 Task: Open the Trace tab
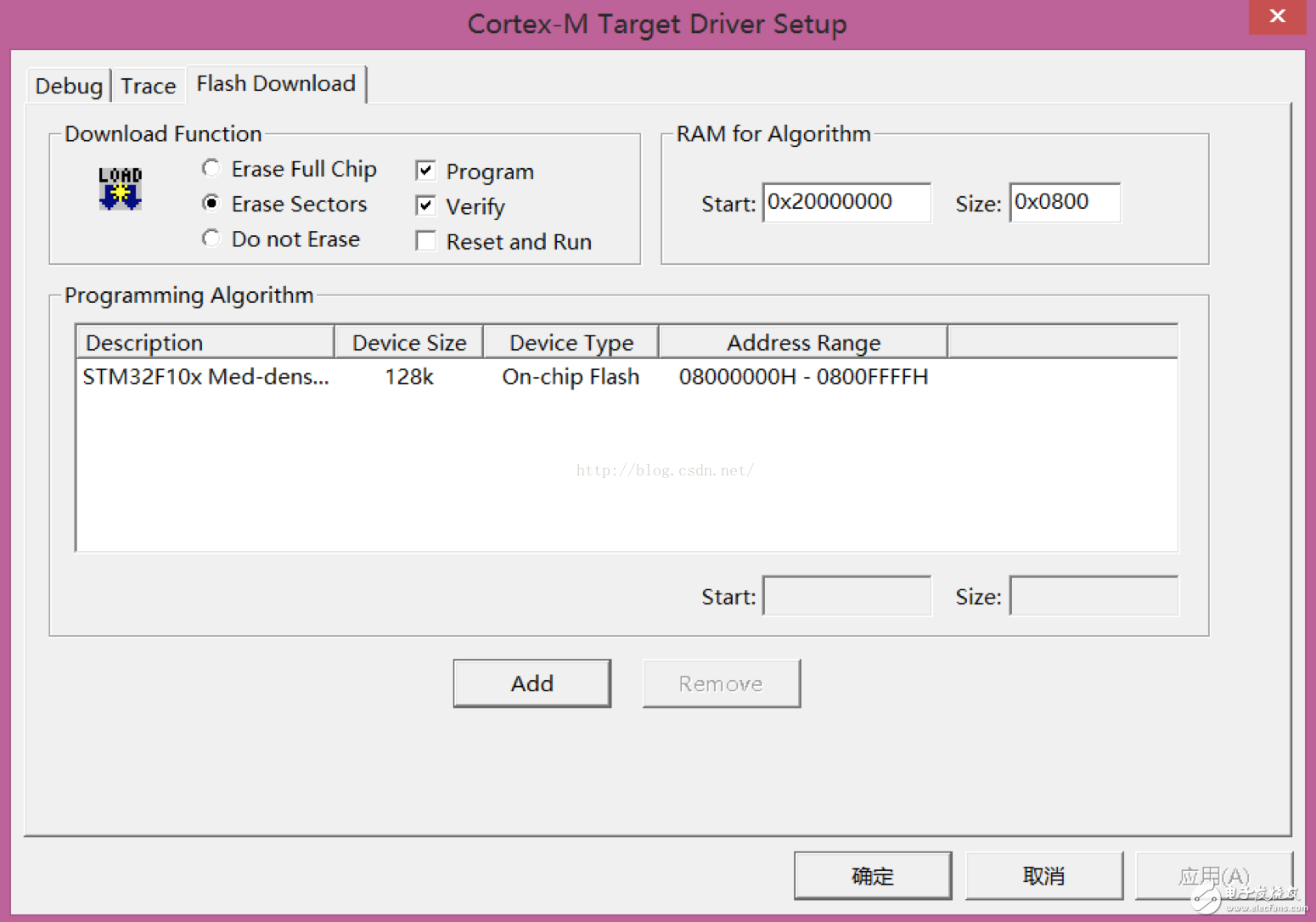pos(148,85)
